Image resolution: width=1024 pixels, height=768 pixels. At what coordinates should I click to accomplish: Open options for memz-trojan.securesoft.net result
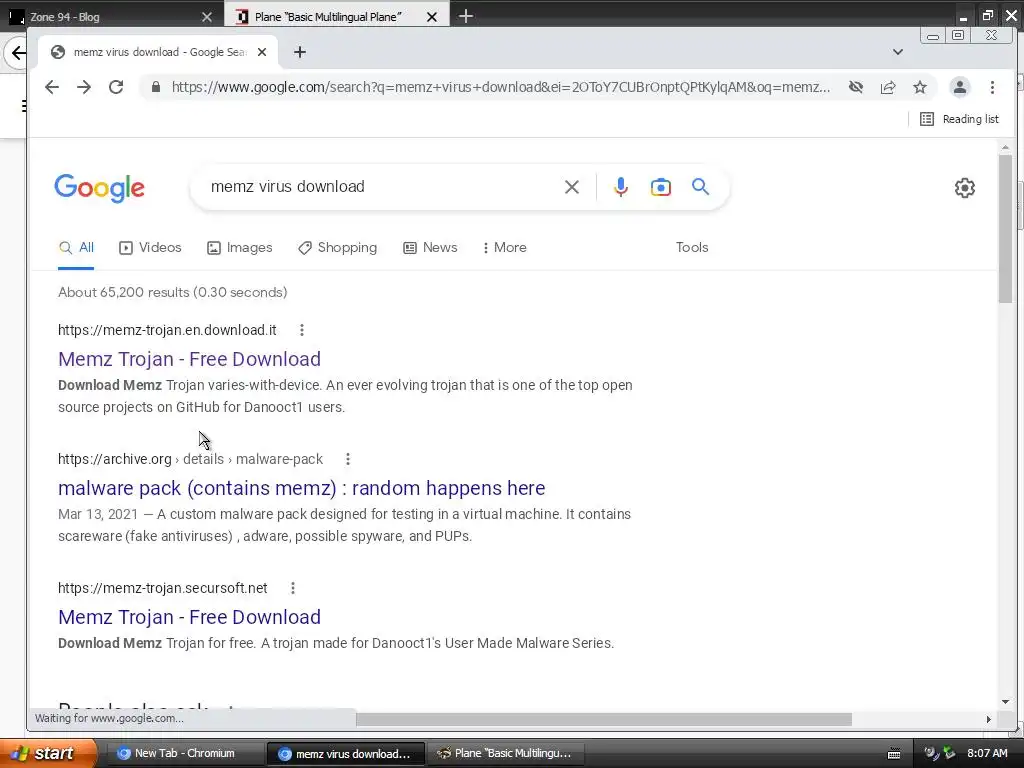(293, 588)
